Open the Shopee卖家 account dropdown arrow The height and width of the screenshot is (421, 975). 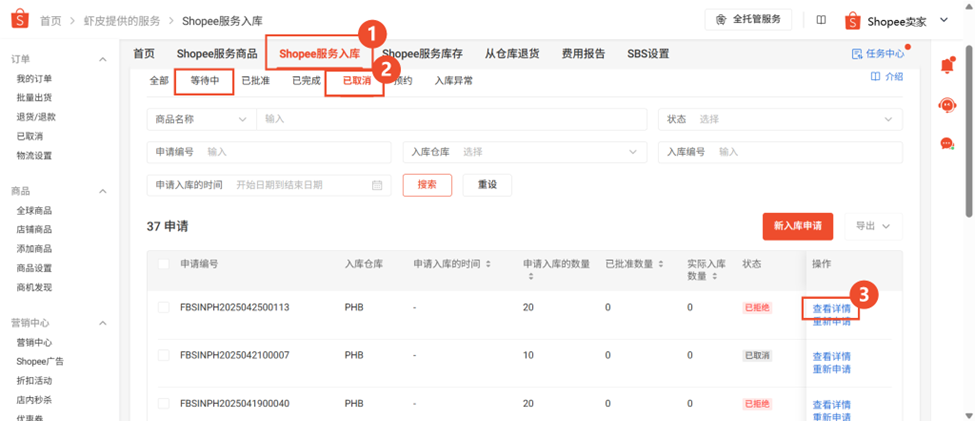coord(943,21)
